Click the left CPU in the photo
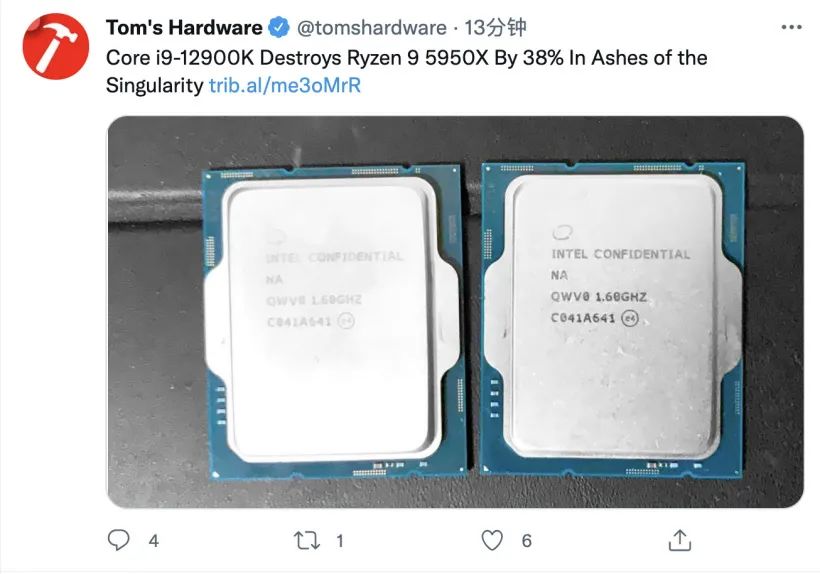 tap(334, 323)
